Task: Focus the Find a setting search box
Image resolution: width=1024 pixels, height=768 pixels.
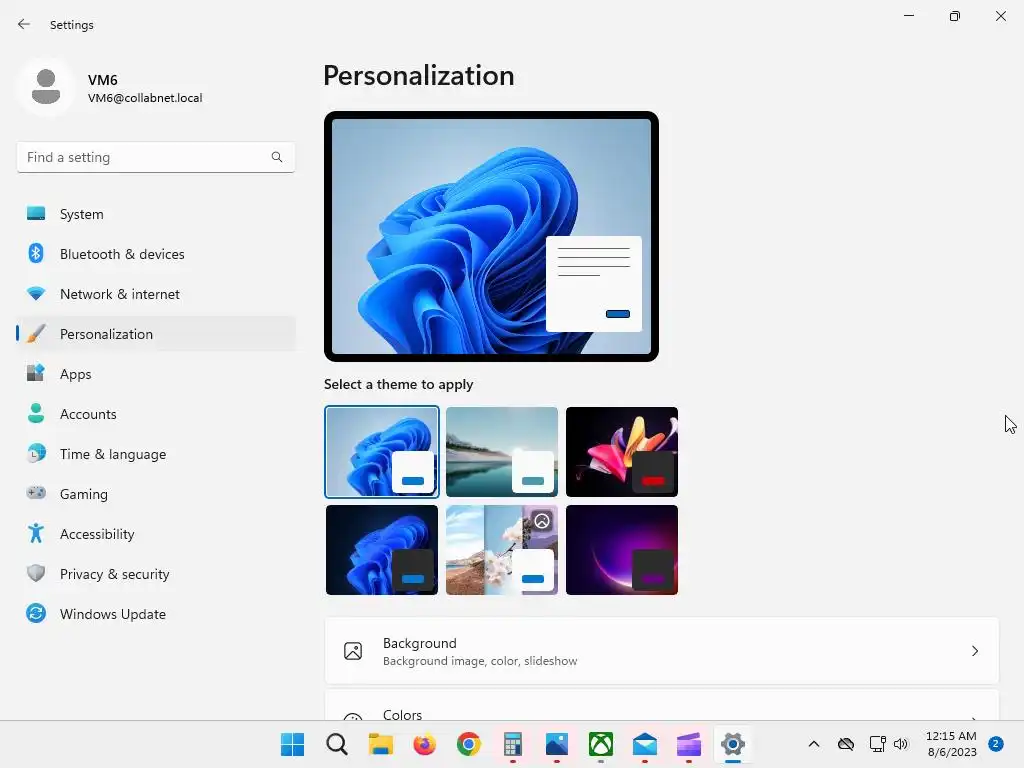Action: click(155, 157)
